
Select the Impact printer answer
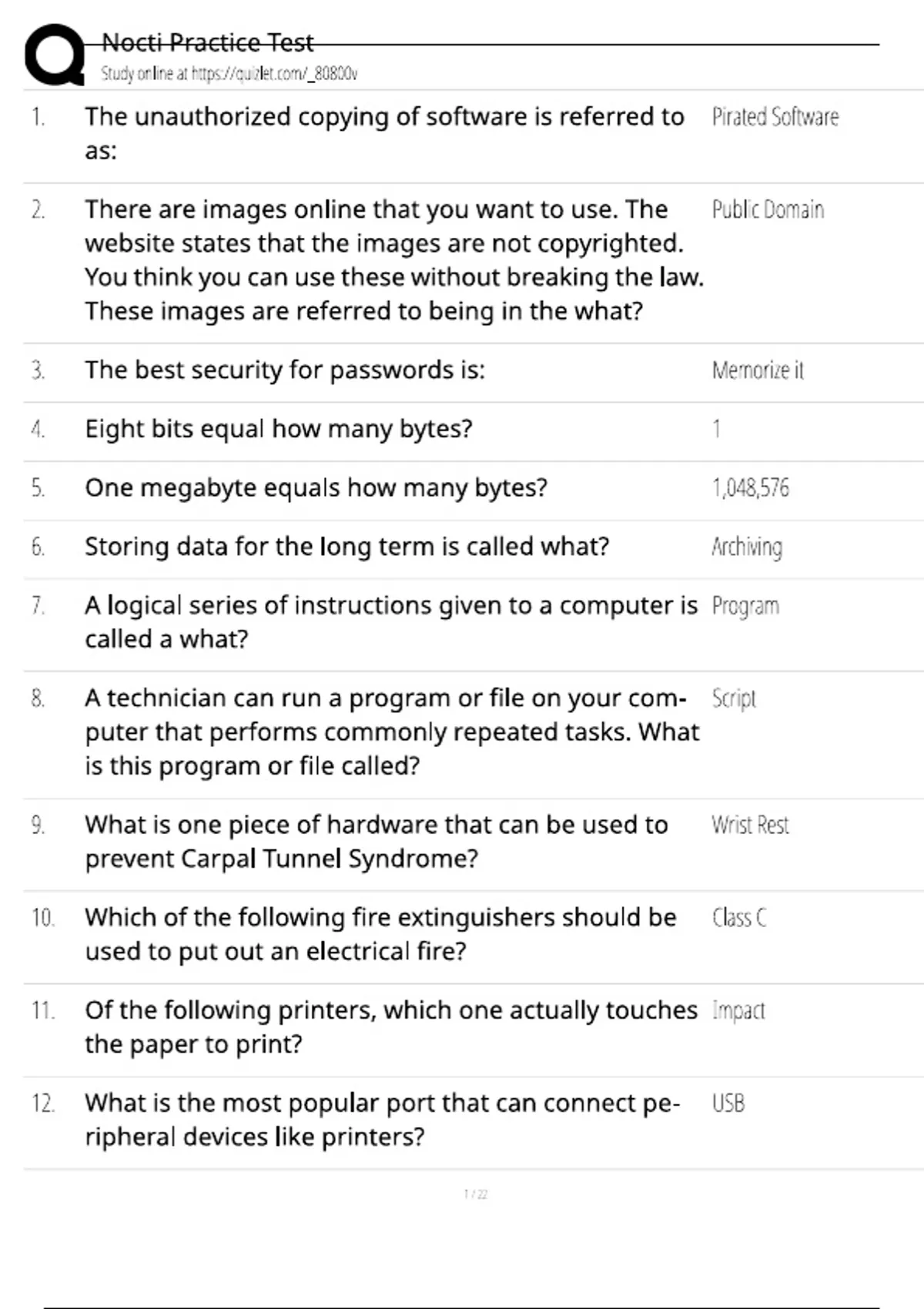(738, 1010)
